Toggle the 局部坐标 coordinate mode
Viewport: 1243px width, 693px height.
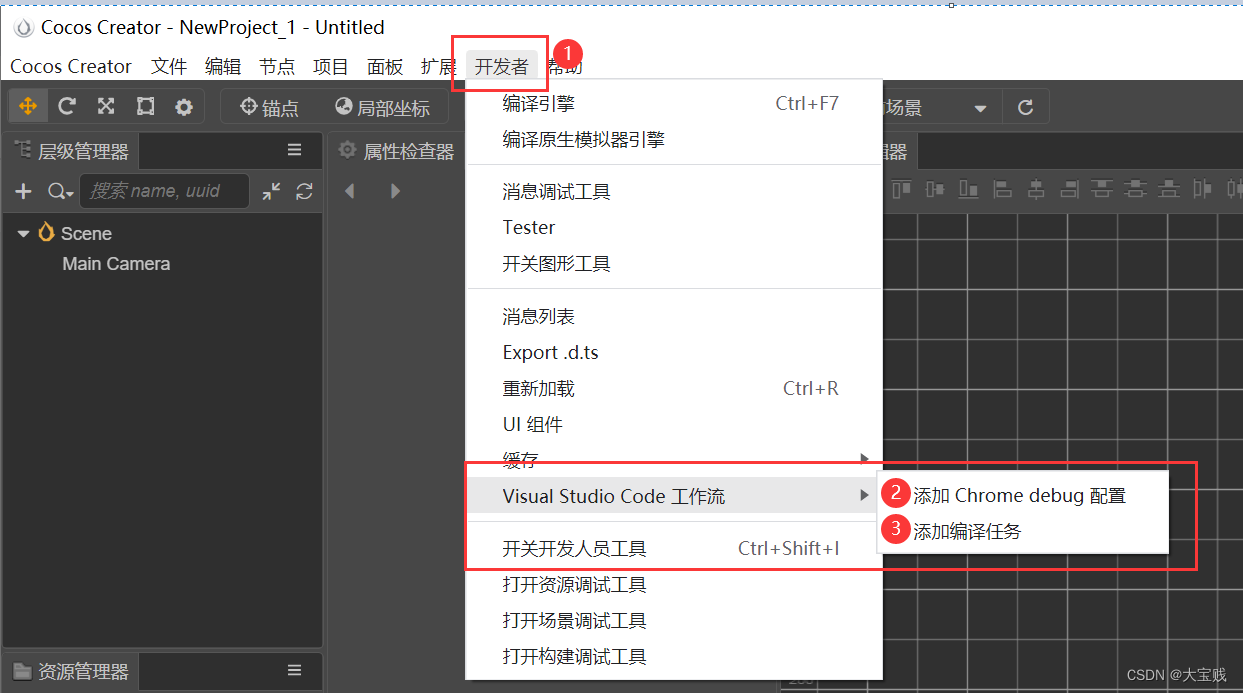(x=382, y=108)
